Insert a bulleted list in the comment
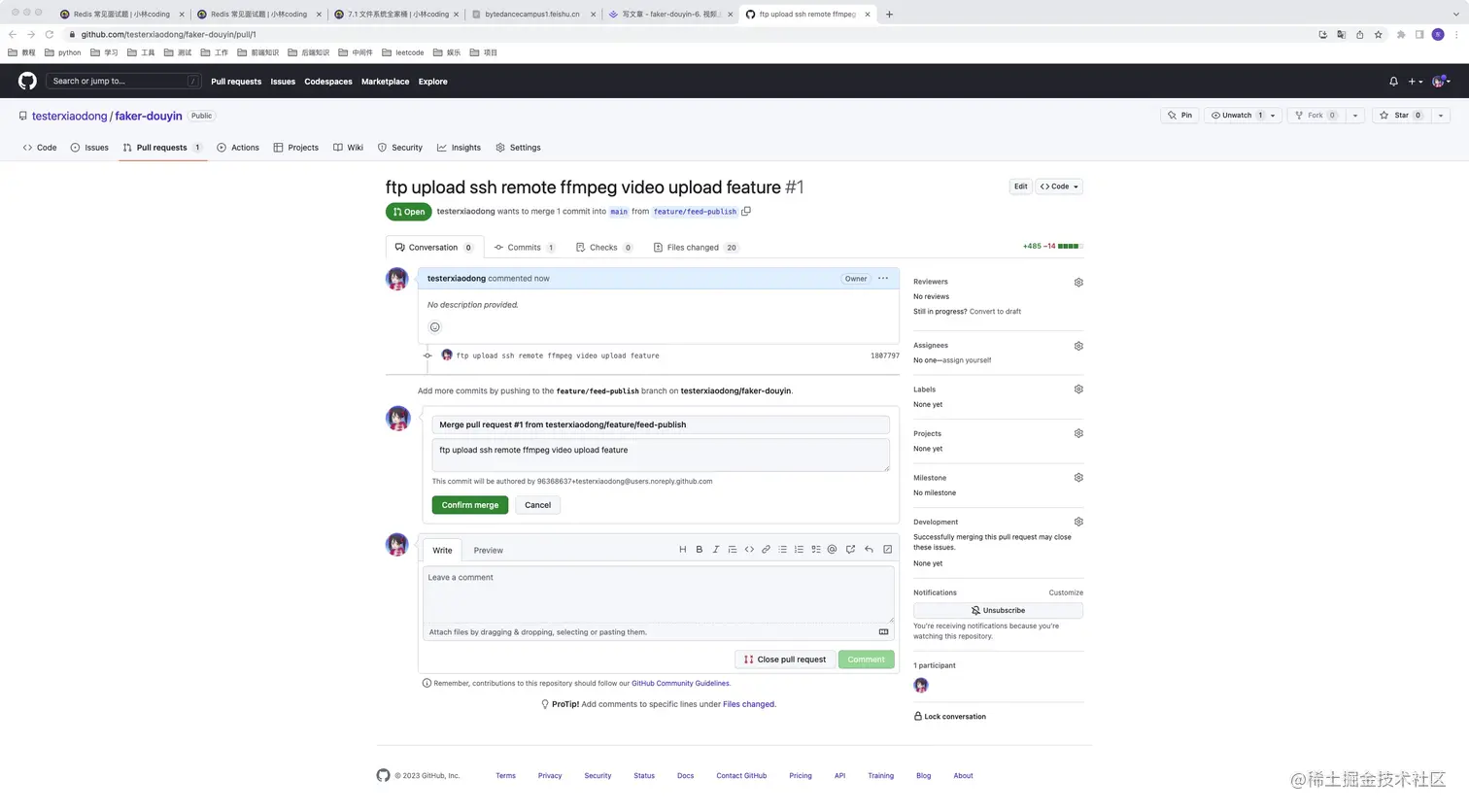This screenshot has height=812, width=1469. point(782,550)
